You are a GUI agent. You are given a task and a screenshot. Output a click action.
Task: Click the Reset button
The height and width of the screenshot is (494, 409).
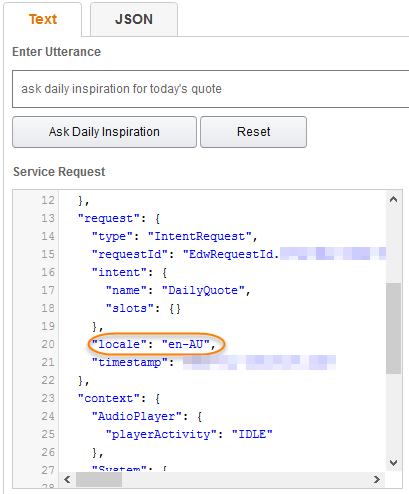(253, 132)
